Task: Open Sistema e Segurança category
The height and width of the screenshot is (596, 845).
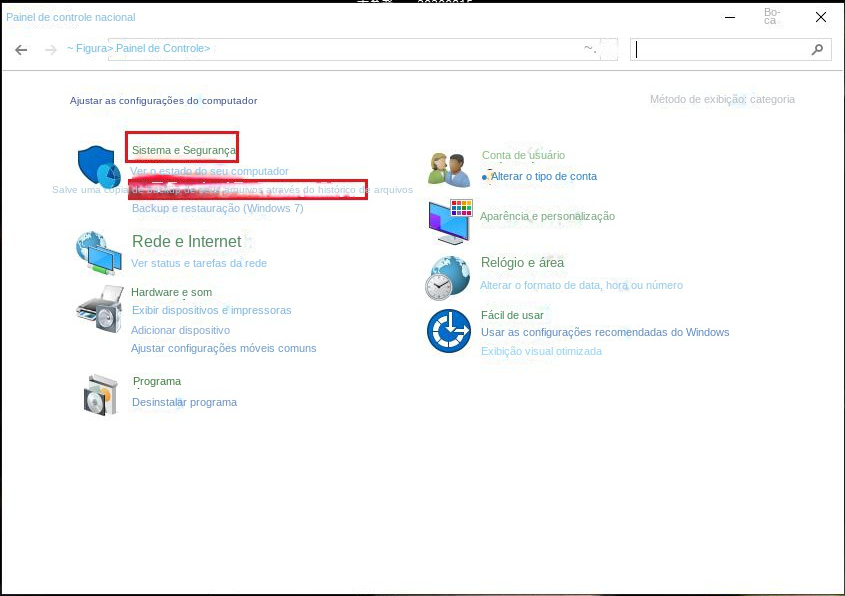Action: point(184,150)
